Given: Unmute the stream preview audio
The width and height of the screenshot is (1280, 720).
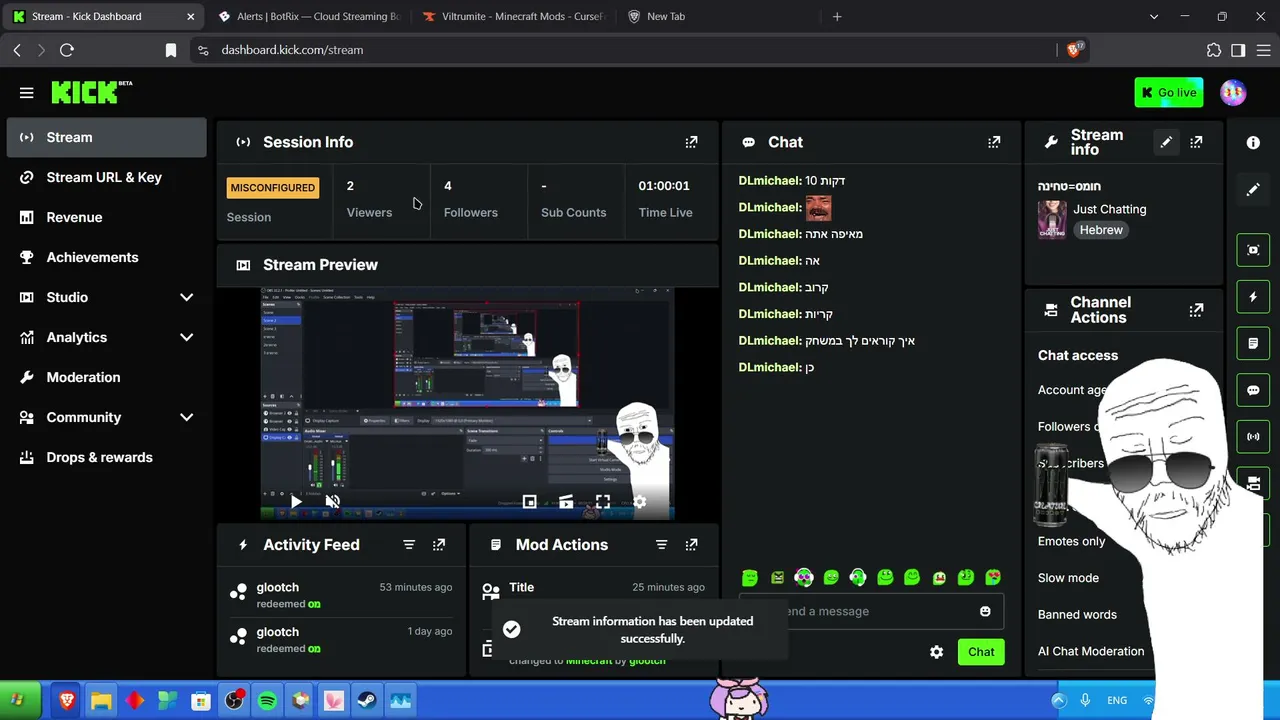Looking at the screenshot, I should 333,502.
